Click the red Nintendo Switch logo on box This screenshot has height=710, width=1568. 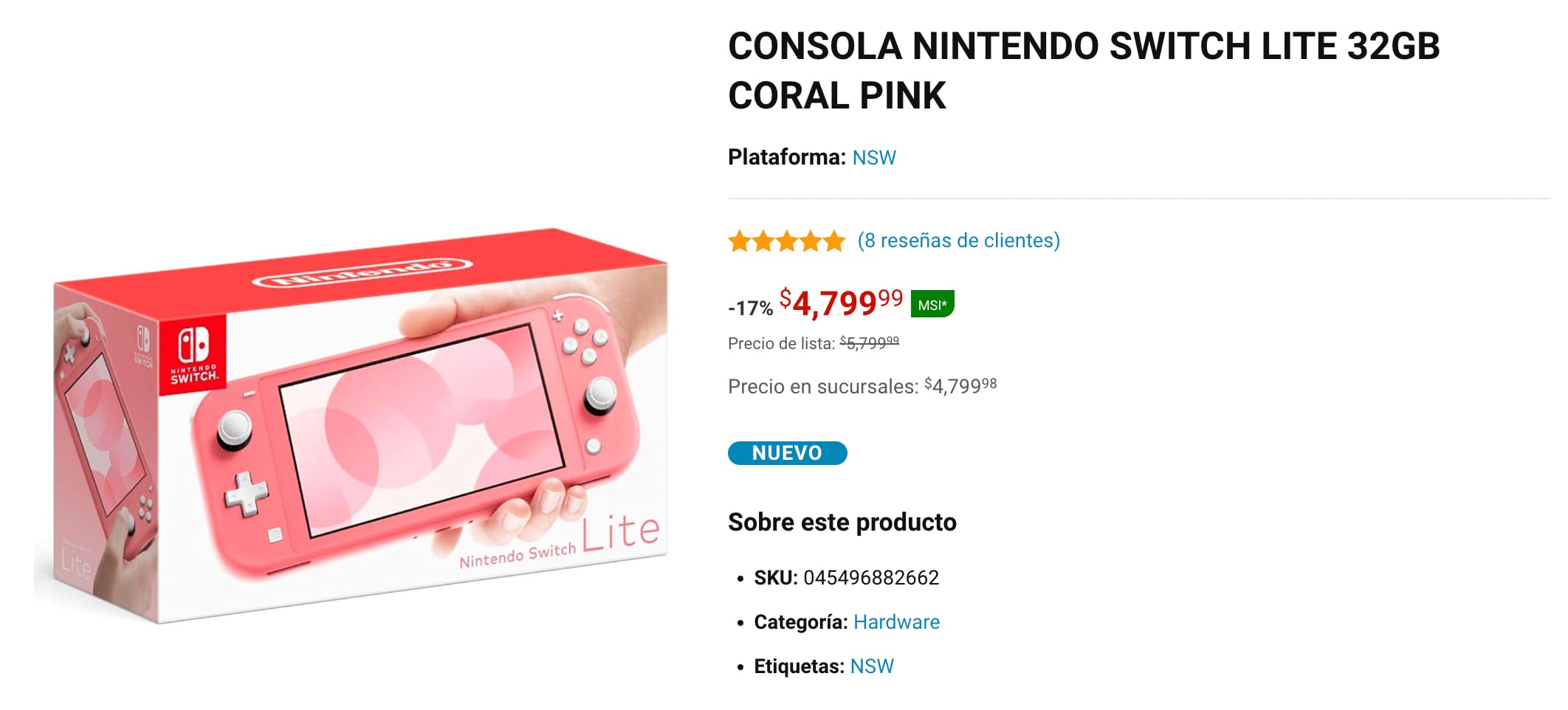point(194,354)
